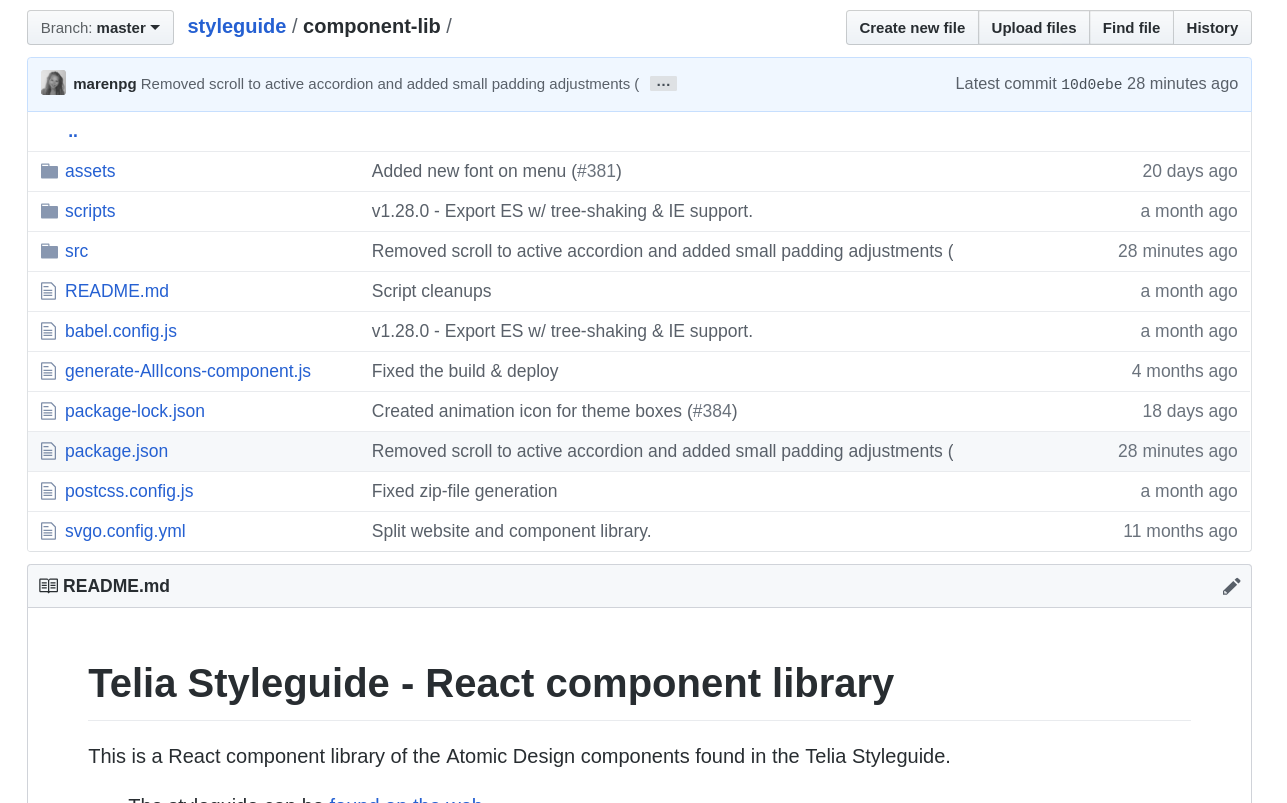Open the package.json row 'Removed scroll' commit message
Viewport: 1287px width, 803px height.
663,451
